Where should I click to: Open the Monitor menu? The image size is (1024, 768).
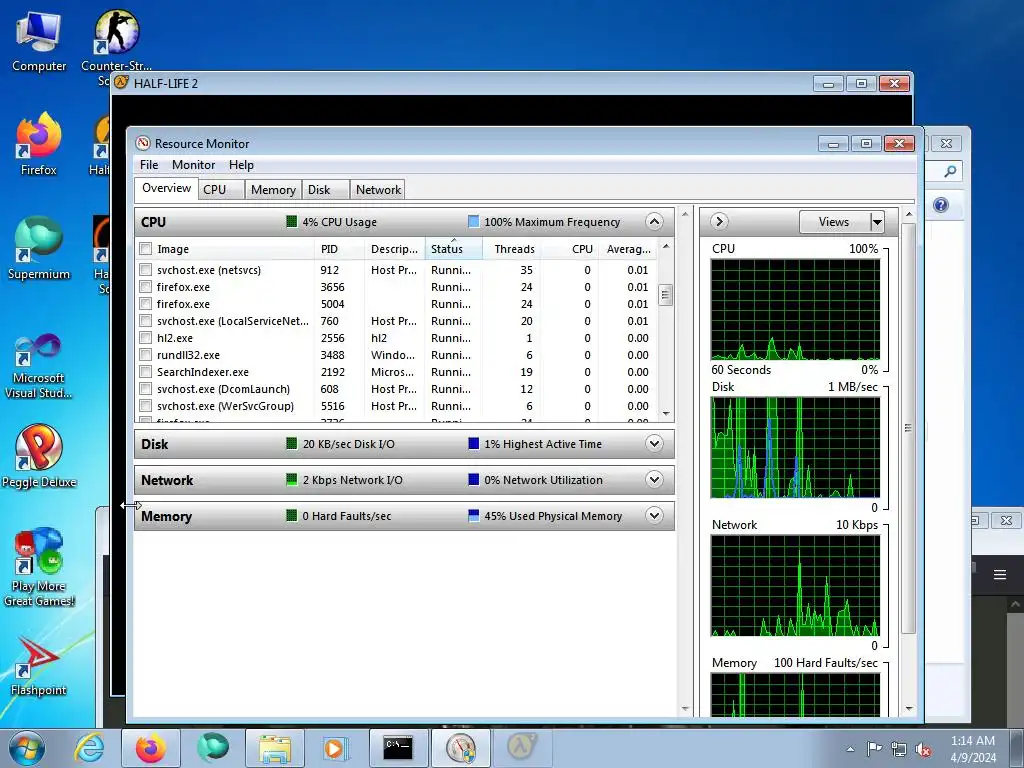pos(193,165)
